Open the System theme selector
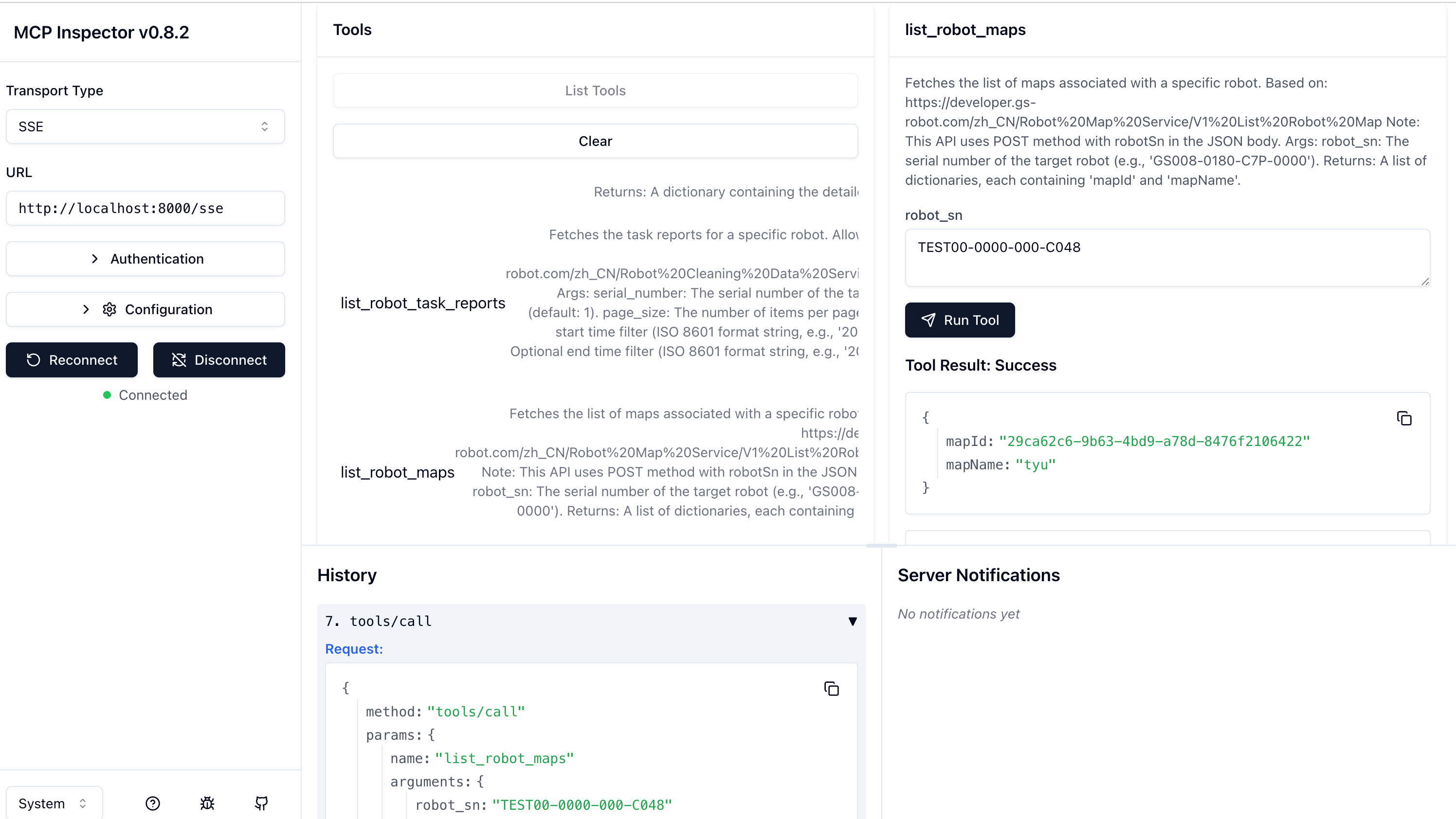Screen dimensions: 1456x819 coord(54,803)
